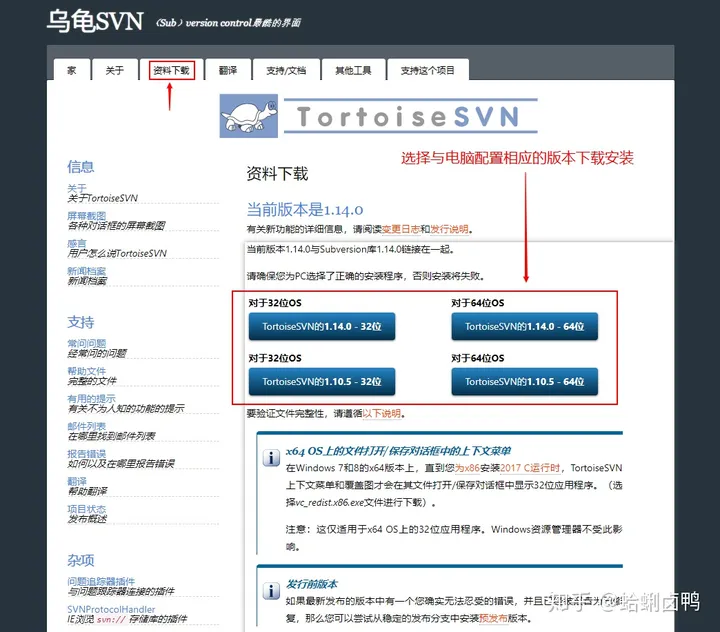Click the 信息 sidebar heading

81,166
